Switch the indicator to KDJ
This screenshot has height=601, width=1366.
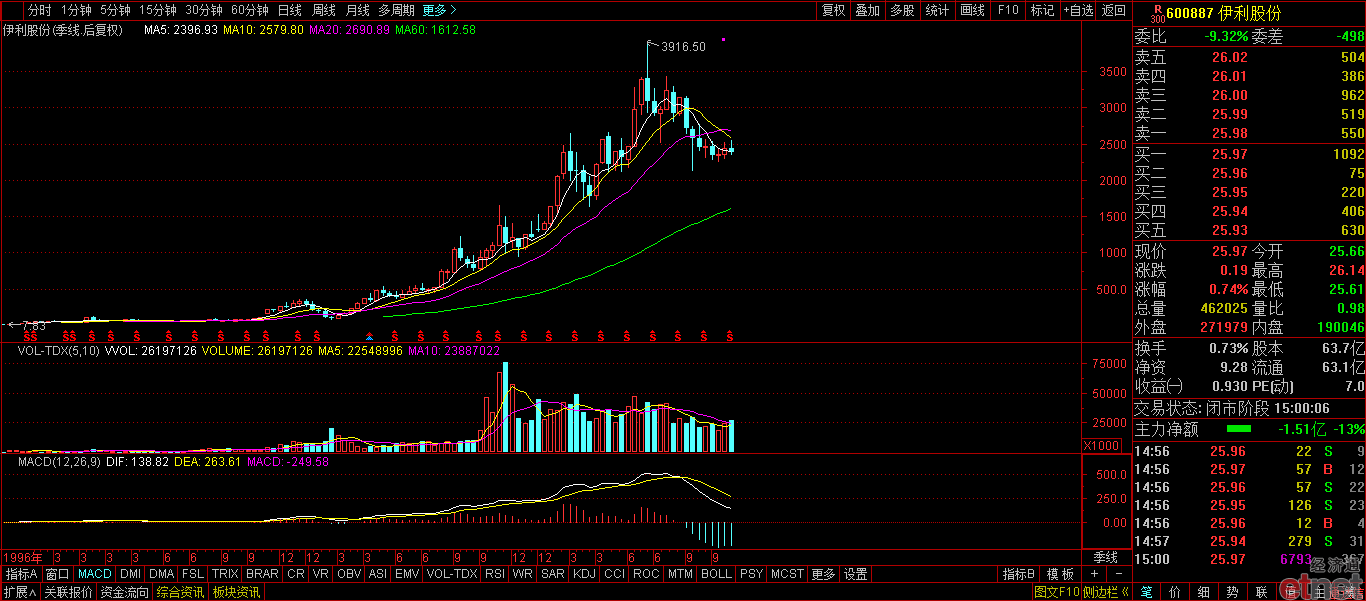click(583, 574)
